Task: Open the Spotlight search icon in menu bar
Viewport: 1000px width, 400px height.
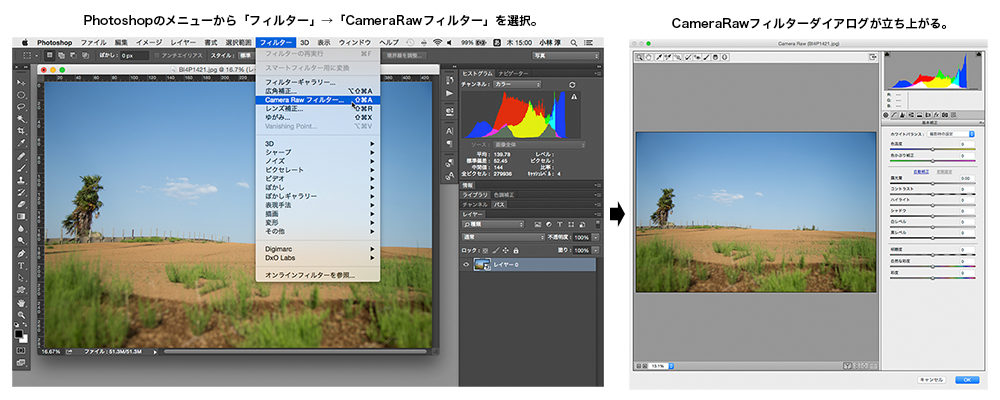Action: [x=575, y=41]
